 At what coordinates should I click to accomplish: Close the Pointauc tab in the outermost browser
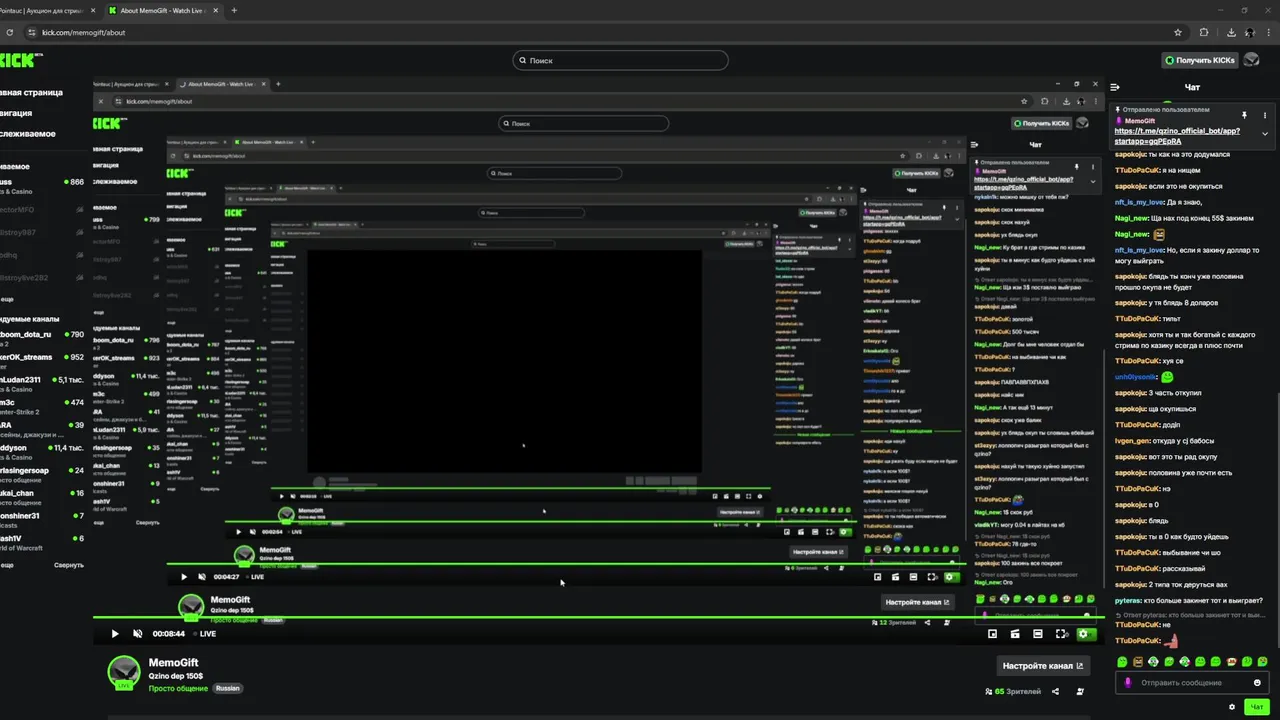[x=93, y=10]
